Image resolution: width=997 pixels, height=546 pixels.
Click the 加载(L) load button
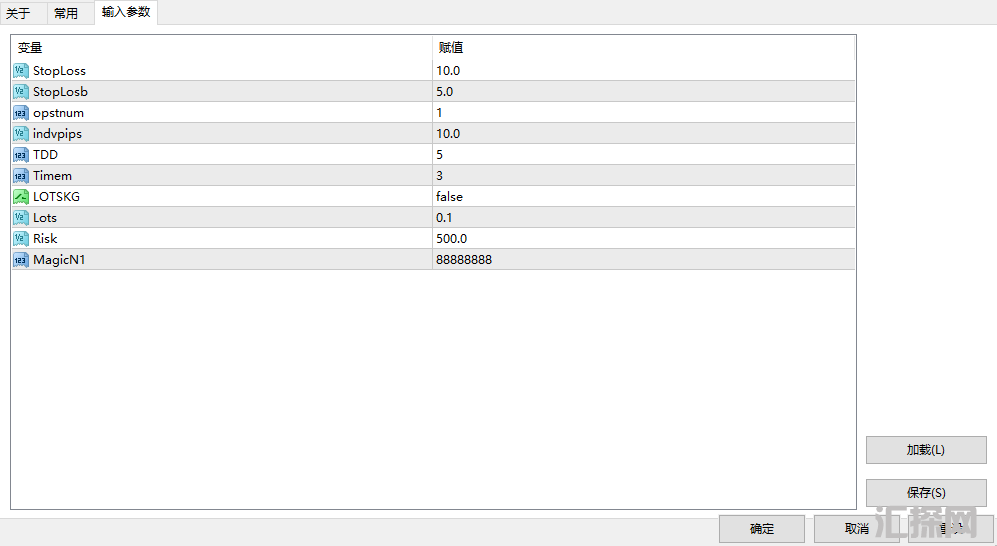tap(925, 450)
